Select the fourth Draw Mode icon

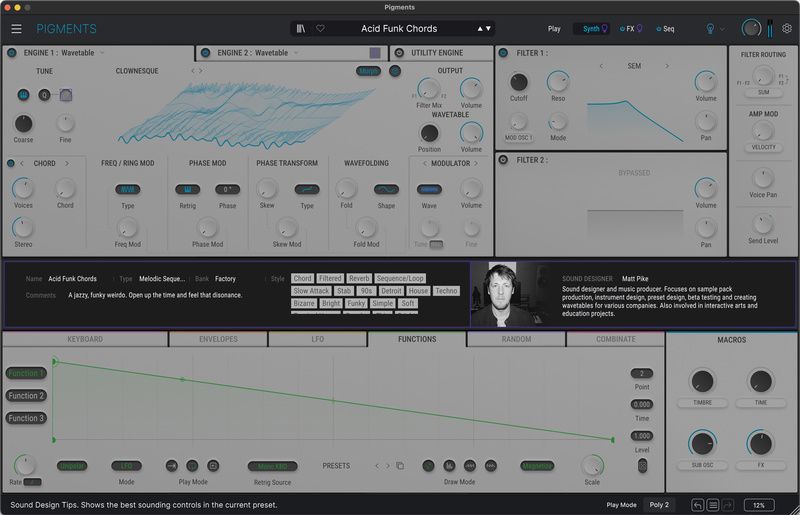(491, 465)
